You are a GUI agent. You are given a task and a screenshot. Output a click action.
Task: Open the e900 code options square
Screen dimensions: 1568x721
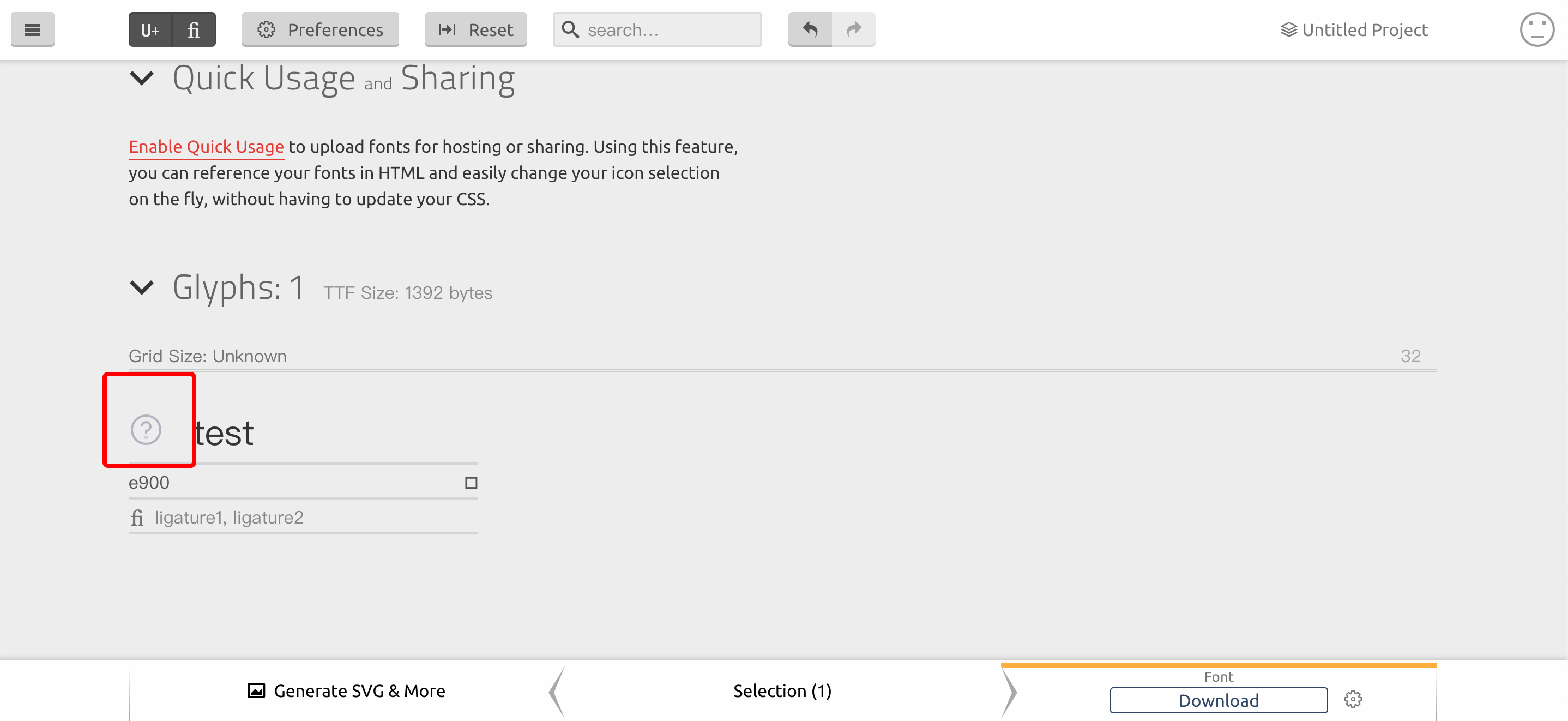[x=471, y=483]
